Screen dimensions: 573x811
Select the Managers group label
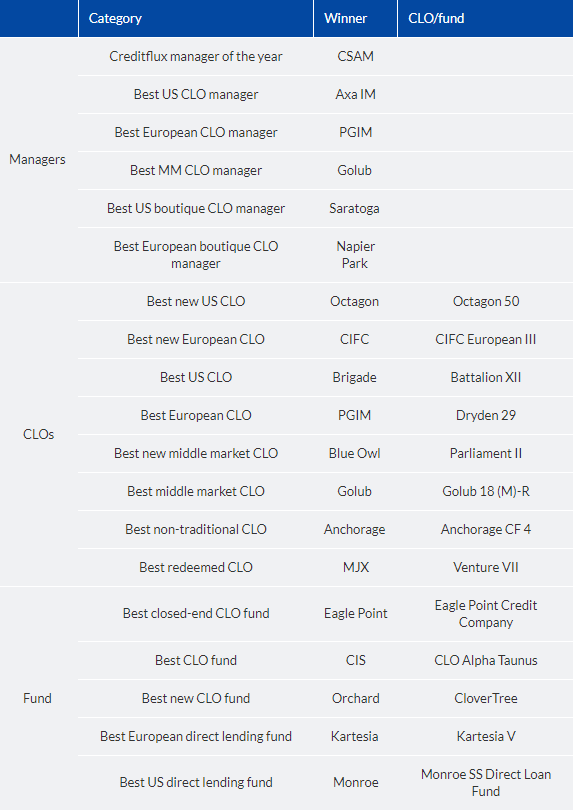tap(37, 159)
